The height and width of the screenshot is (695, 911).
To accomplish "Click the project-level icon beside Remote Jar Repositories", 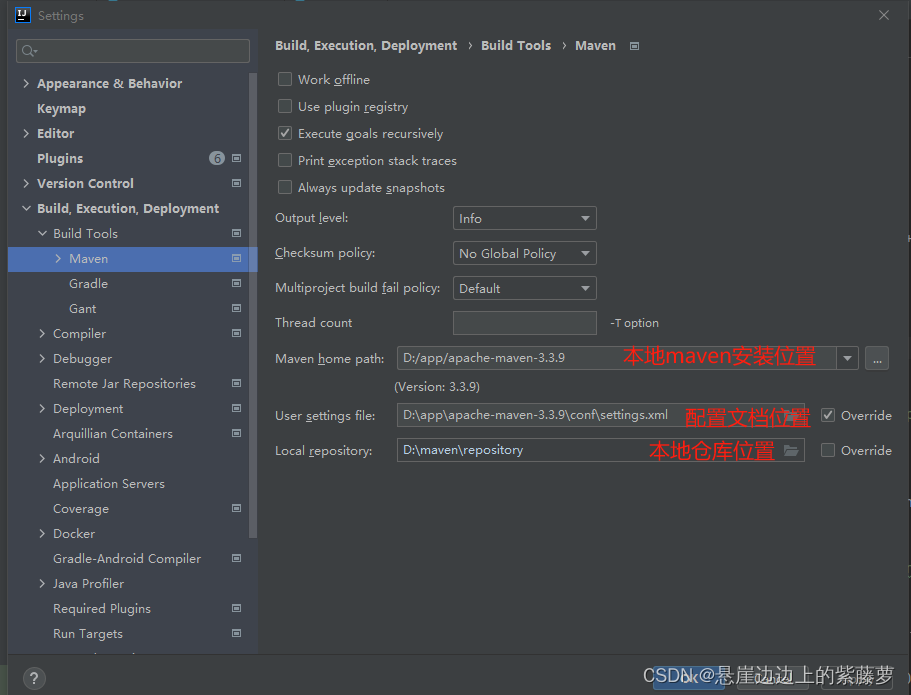I will pyautogui.click(x=236, y=383).
